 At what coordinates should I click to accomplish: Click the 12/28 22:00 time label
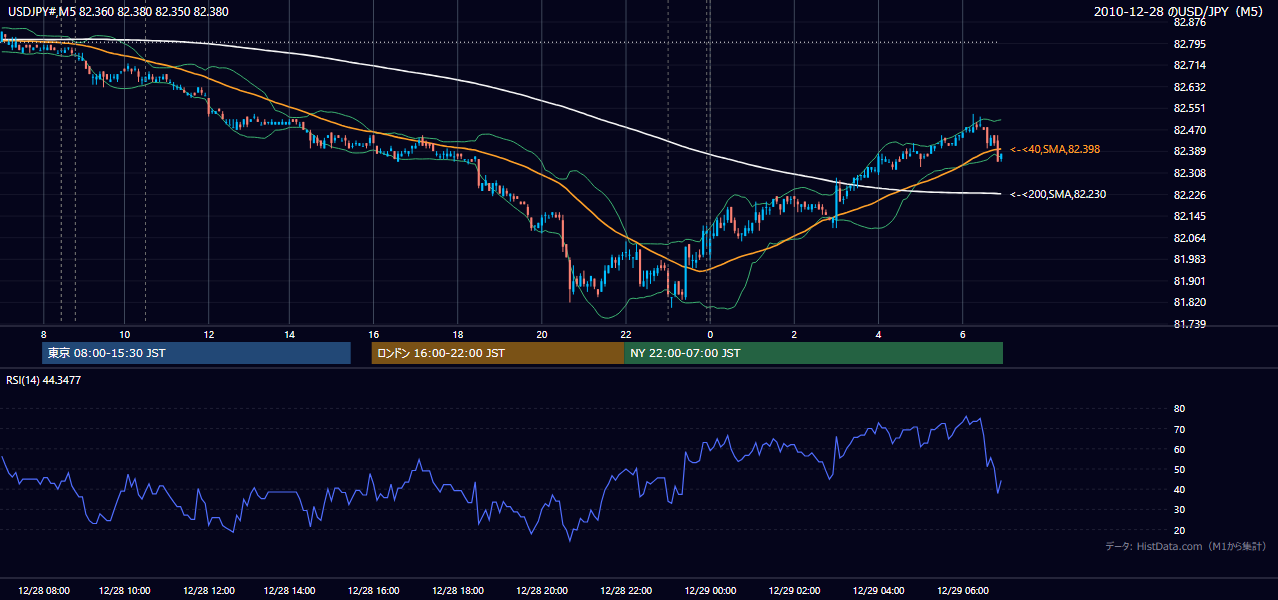pos(627,591)
